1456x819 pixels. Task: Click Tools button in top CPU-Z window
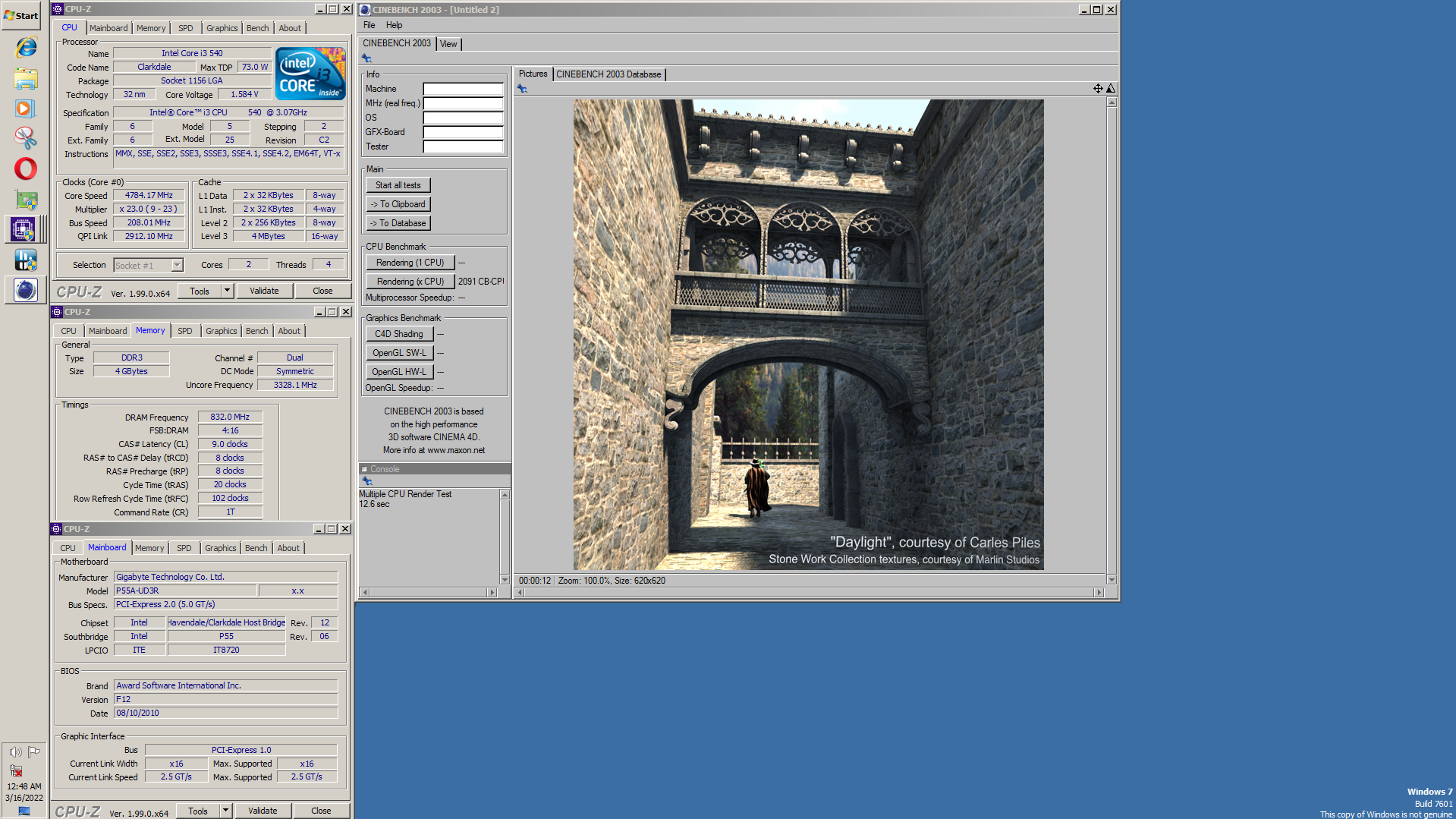click(200, 291)
